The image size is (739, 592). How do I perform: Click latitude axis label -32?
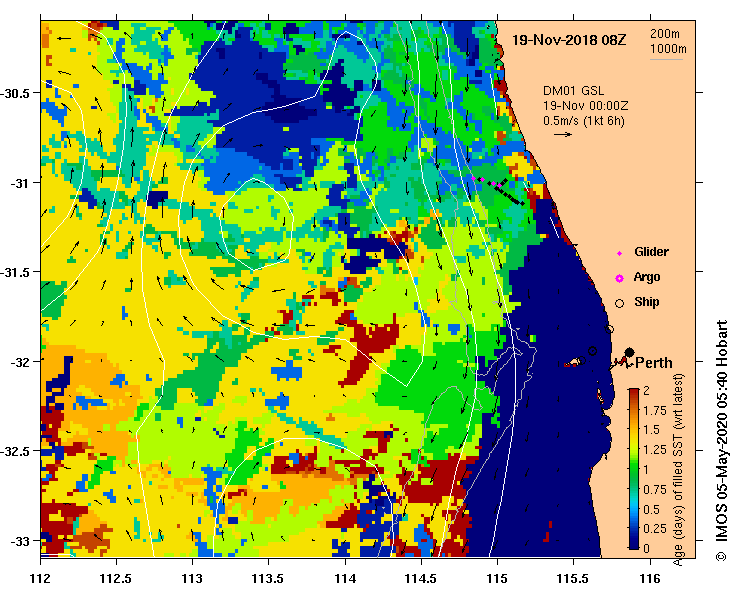tap(19, 362)
